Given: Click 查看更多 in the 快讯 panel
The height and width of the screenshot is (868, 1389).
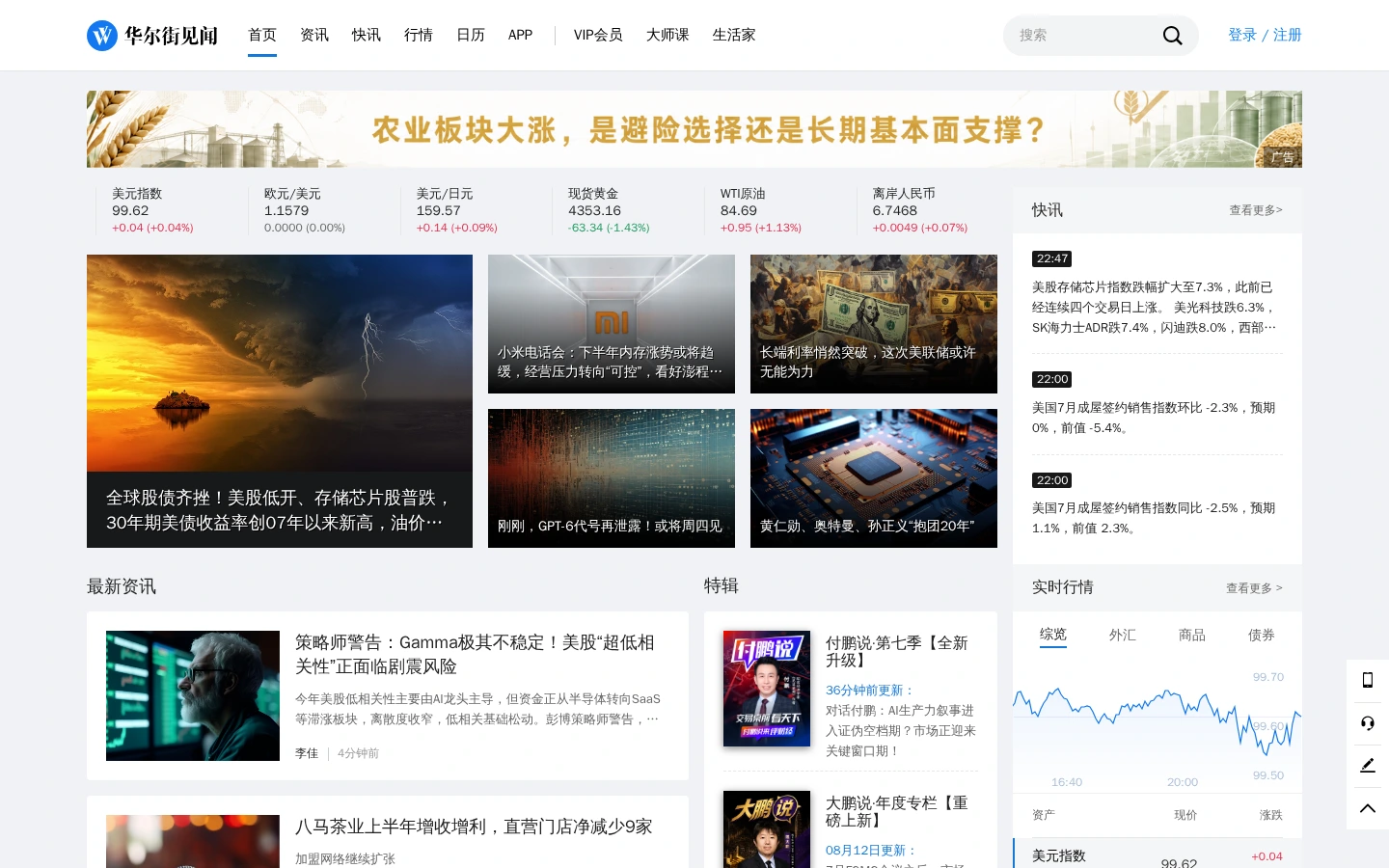Looking at the screenshot, I should 1256,210.
